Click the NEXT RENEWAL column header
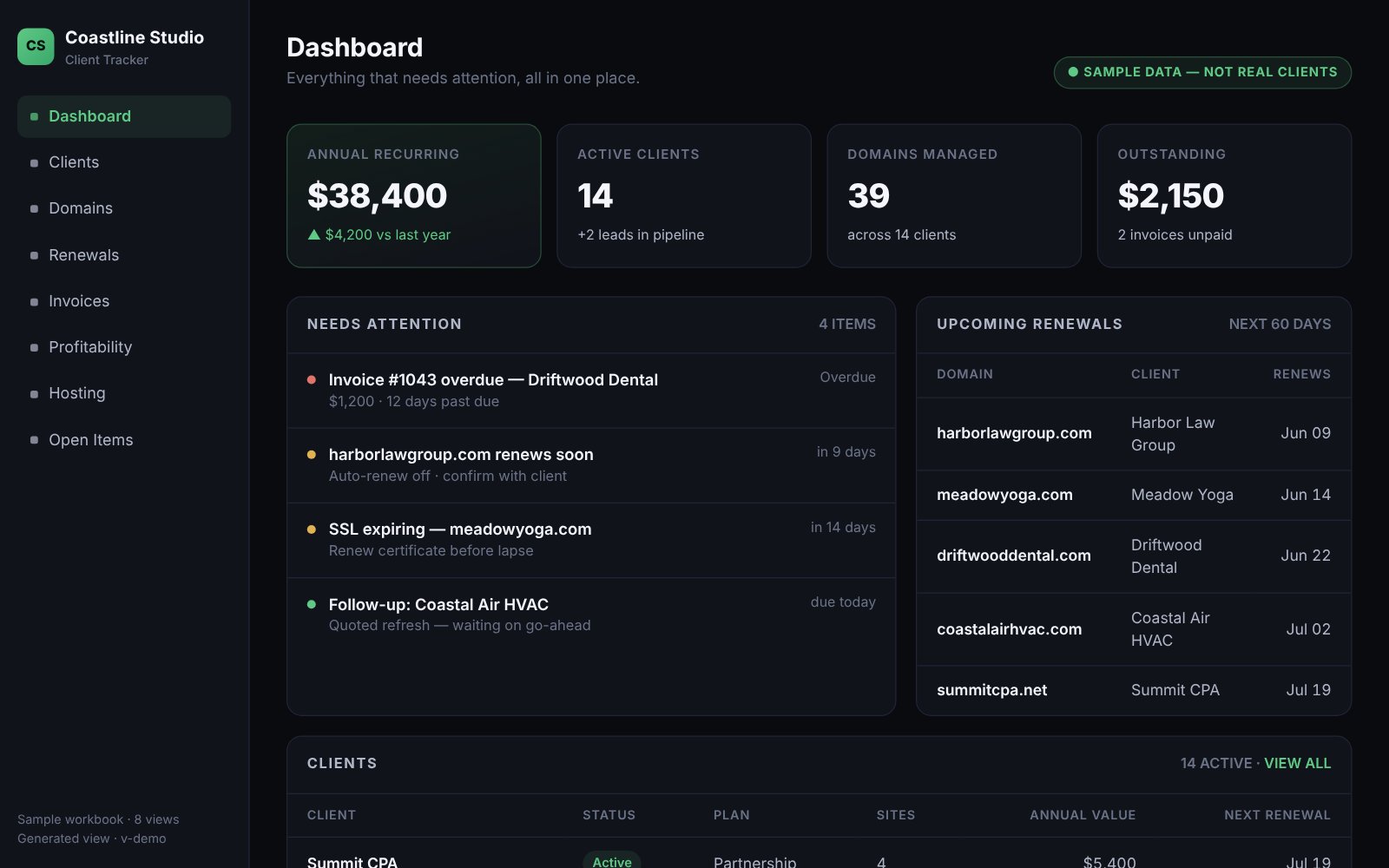The width and height of the screenshot is (1389, 868). (1277, 815)
